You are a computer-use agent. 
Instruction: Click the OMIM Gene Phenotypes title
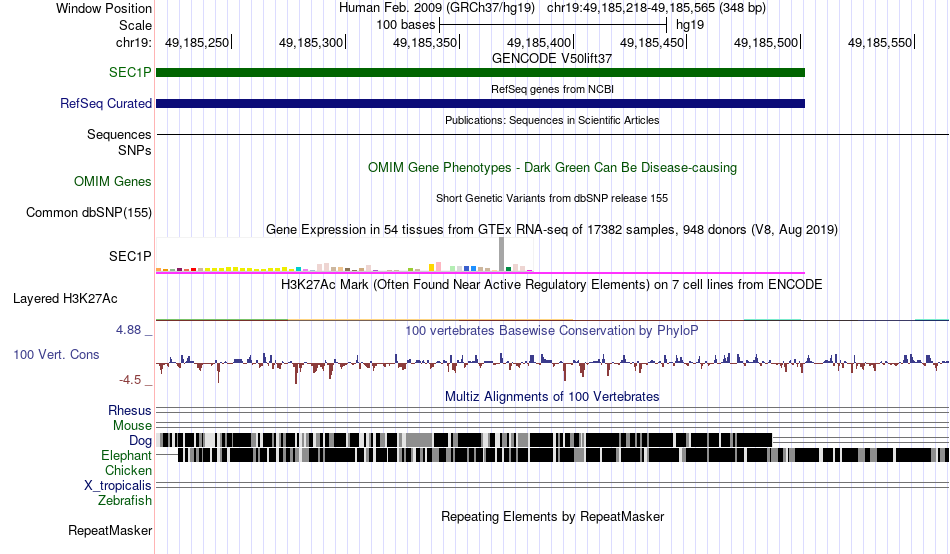point(553,167)
